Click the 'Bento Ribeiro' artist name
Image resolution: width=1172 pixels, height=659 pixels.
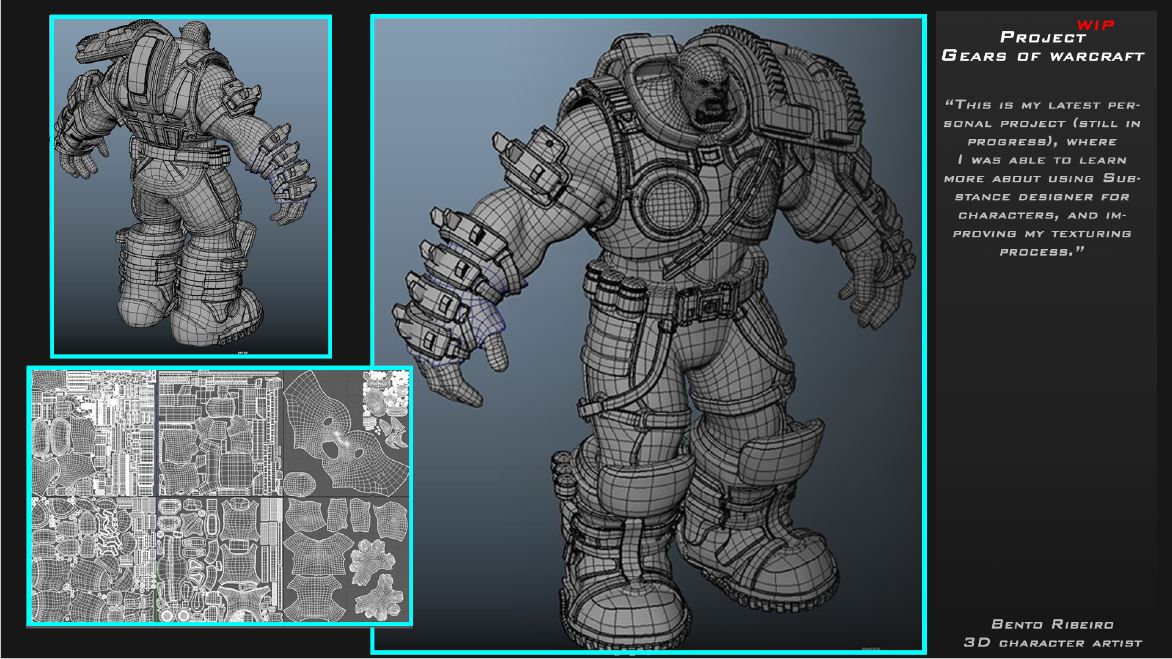(1052, 624)
